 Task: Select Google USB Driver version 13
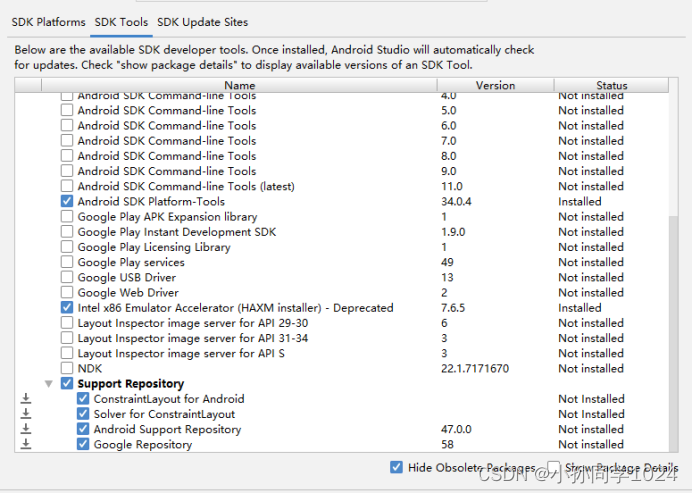447,277
